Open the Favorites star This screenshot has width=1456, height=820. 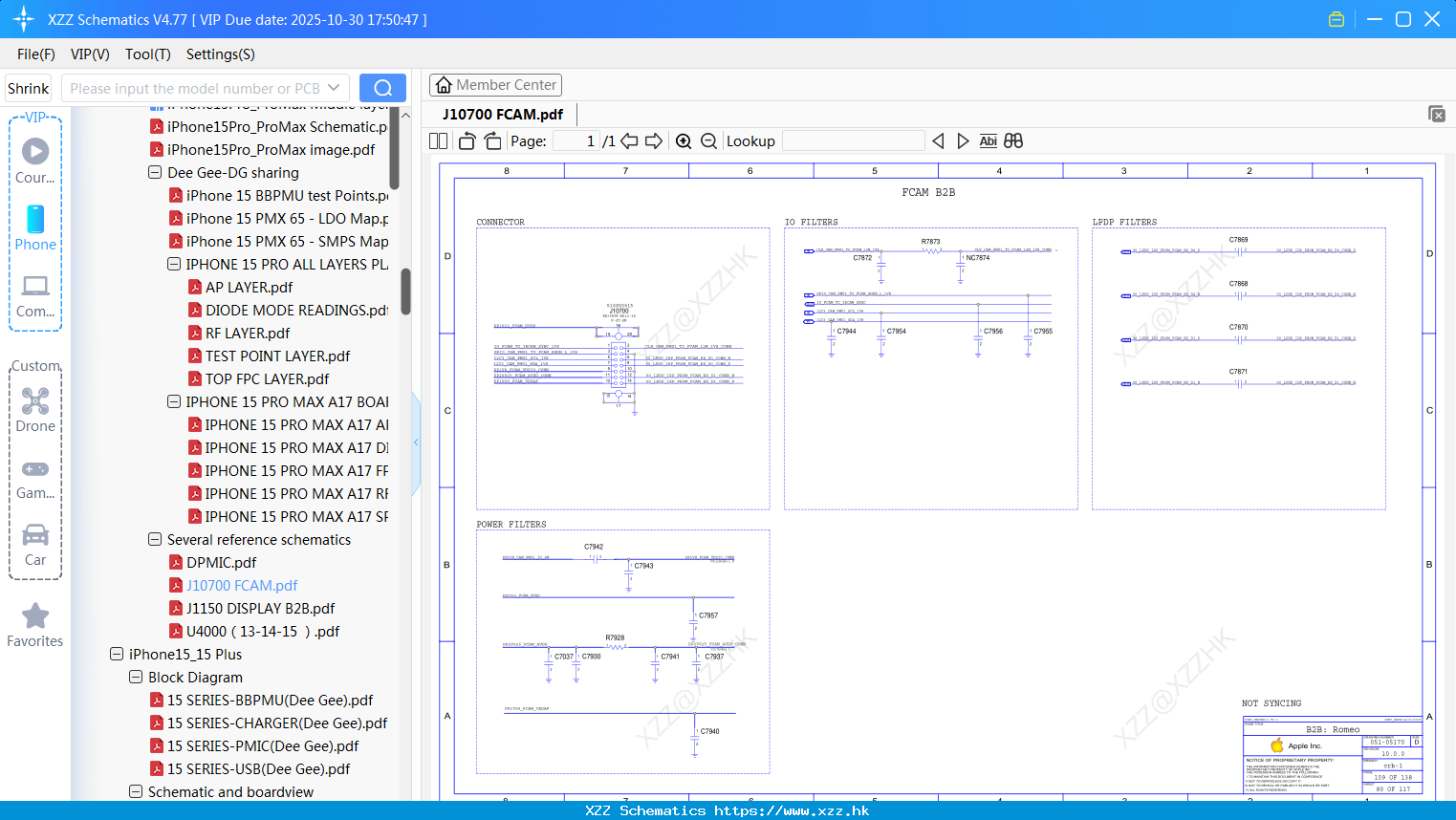(x=35, y=625)
